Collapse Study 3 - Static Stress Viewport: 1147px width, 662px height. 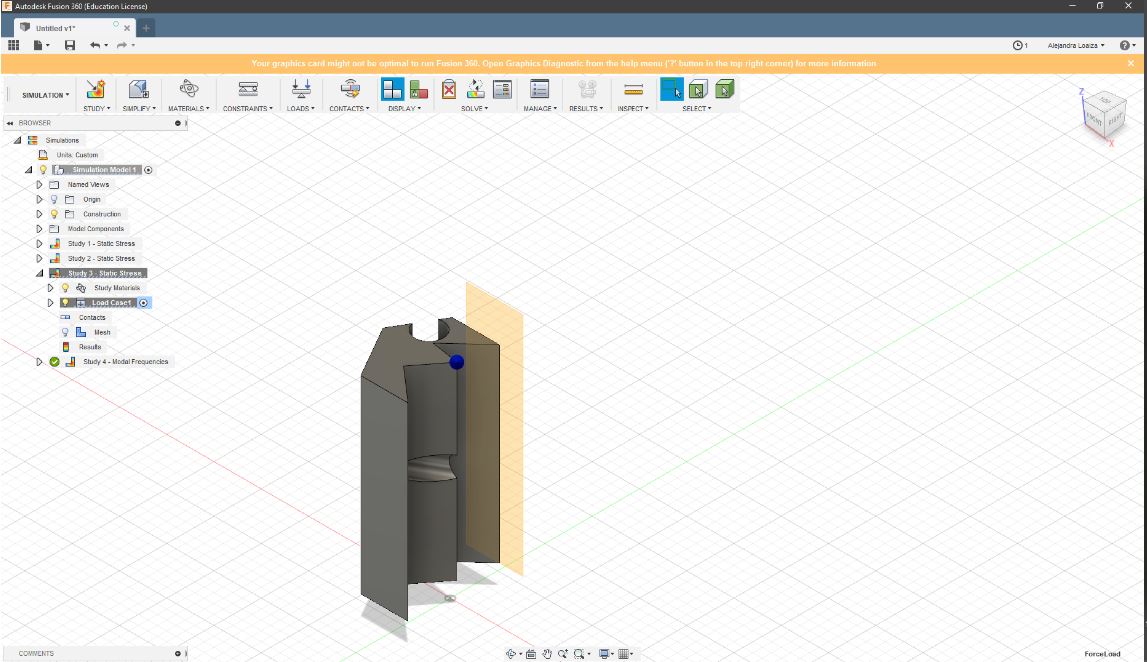(40, 274)
